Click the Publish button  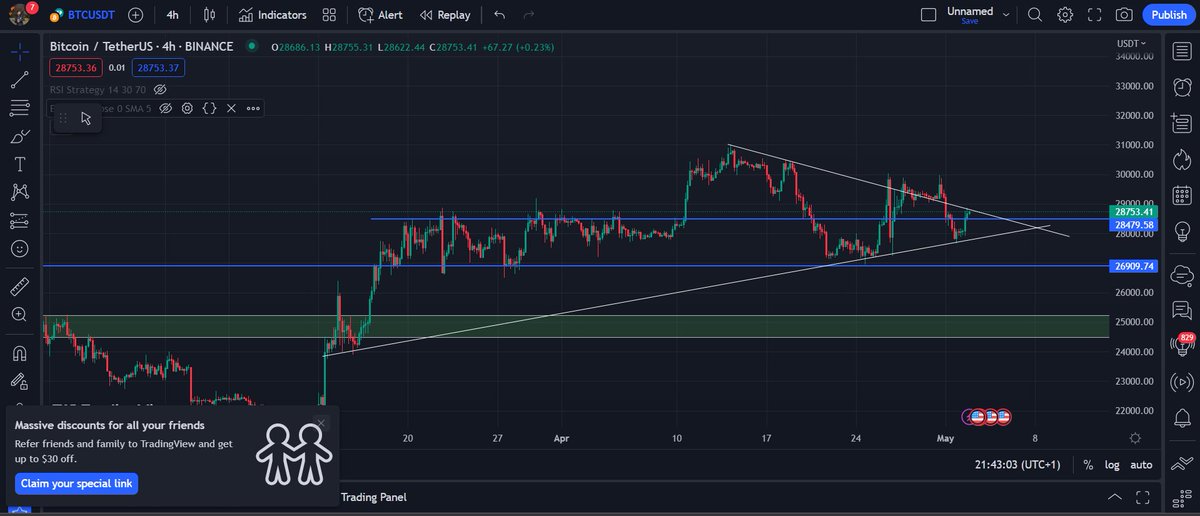coord(1169,15)
